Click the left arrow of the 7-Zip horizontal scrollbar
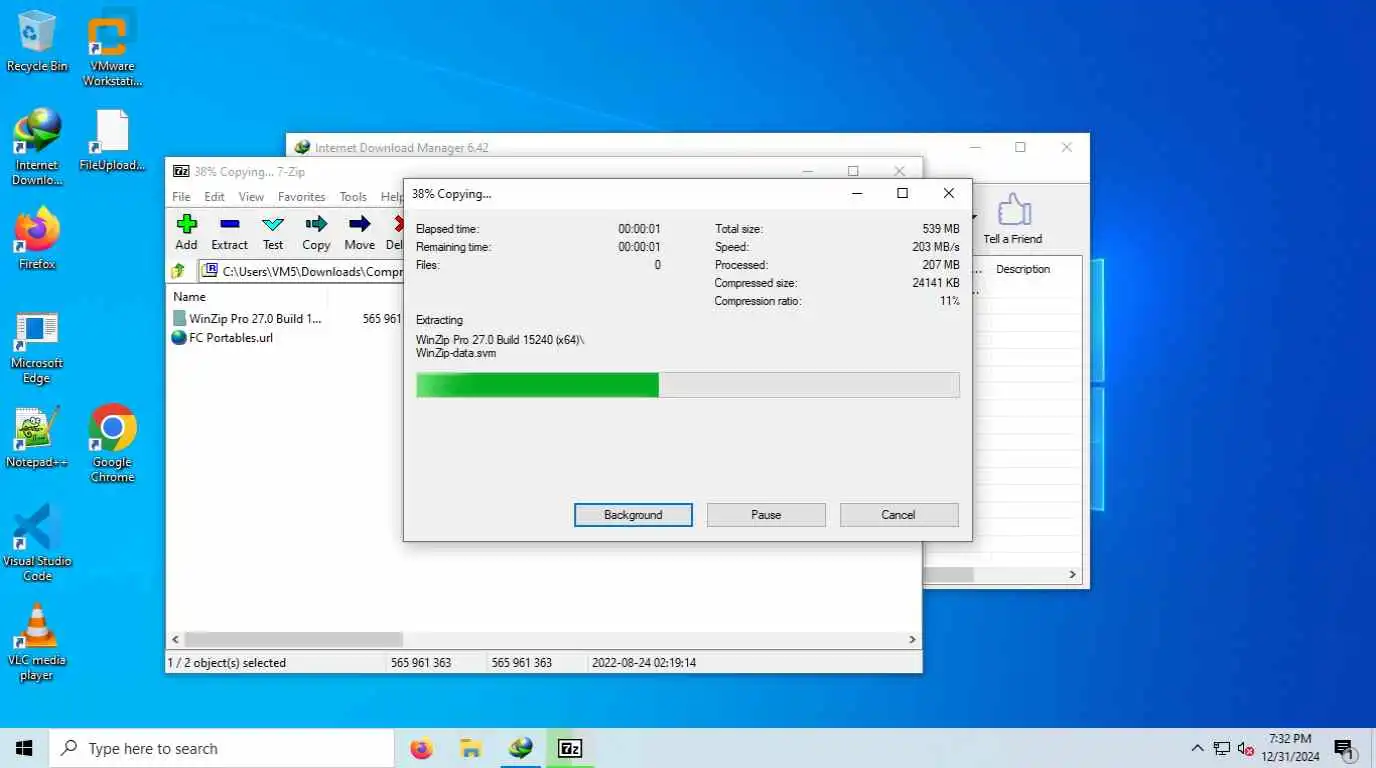 (176, 639)
